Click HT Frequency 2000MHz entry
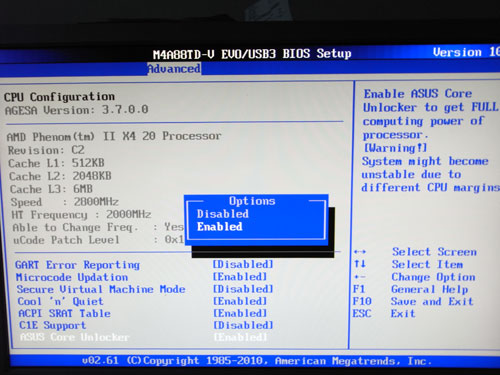500x375 pixels. pos(81,215)
